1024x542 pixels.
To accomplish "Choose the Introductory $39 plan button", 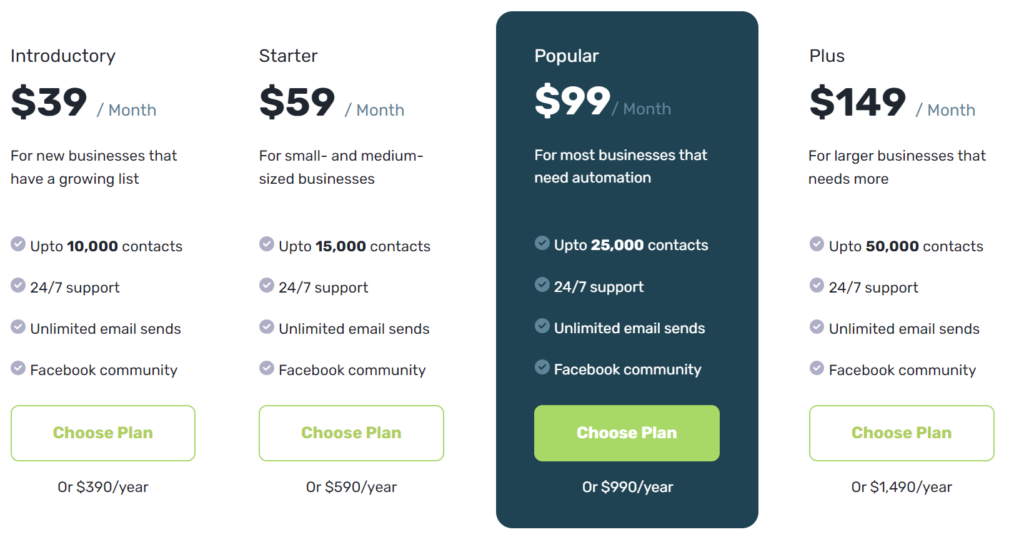I will pos(103,433).
